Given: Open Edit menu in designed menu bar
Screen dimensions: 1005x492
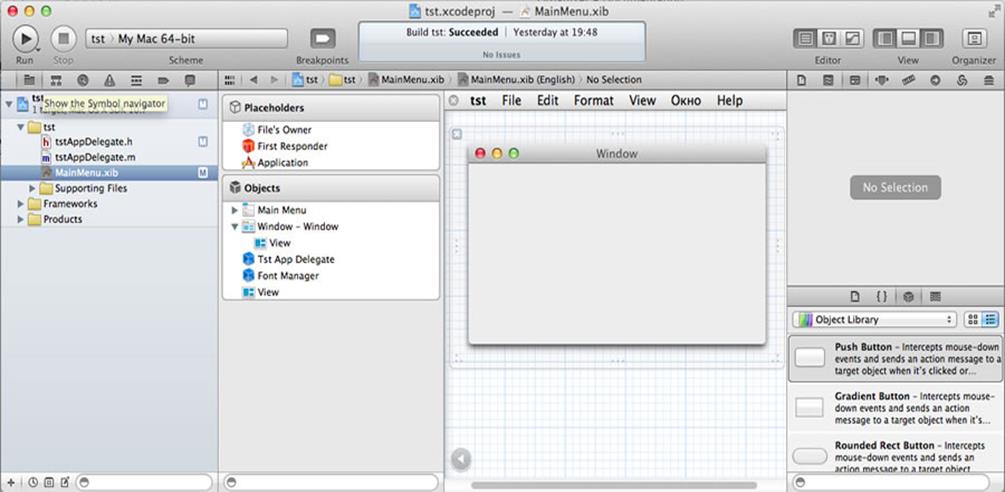Looking at the screenshot, I should [548, 101].
